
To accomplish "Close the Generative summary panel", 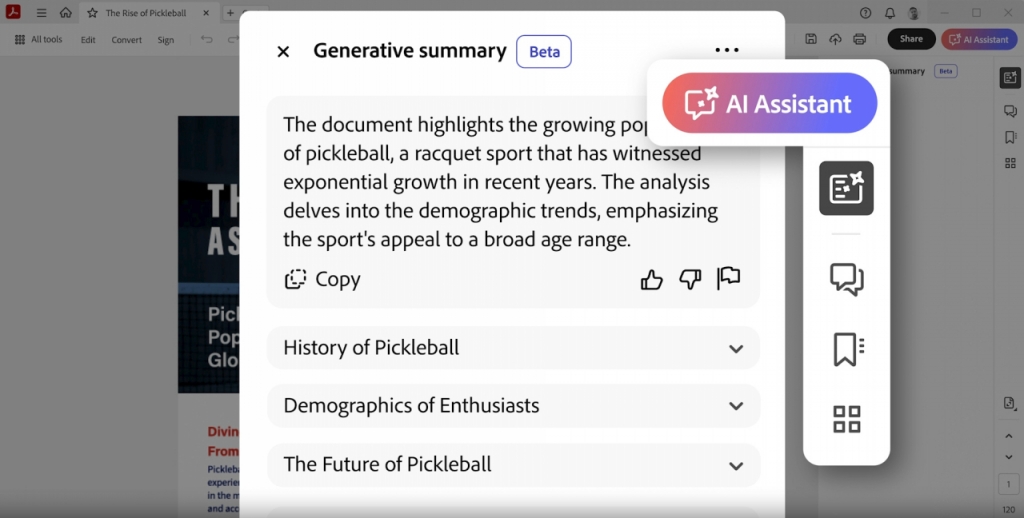I will click(283, 52).
